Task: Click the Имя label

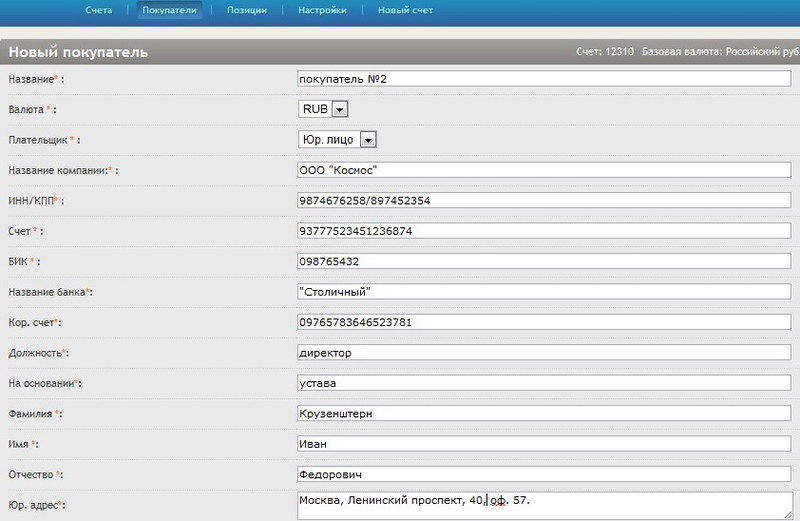Action: tap(23, 444)
